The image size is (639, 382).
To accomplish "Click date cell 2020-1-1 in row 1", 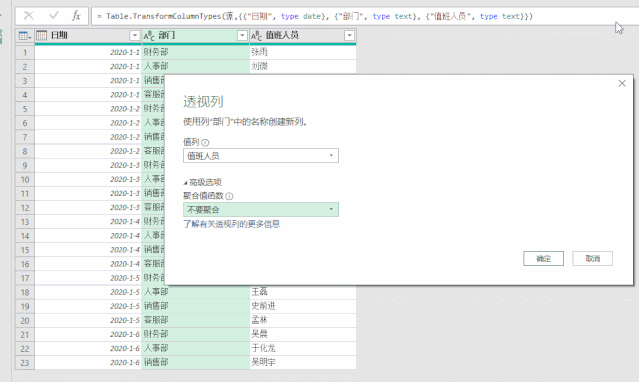I will (88, 52).
